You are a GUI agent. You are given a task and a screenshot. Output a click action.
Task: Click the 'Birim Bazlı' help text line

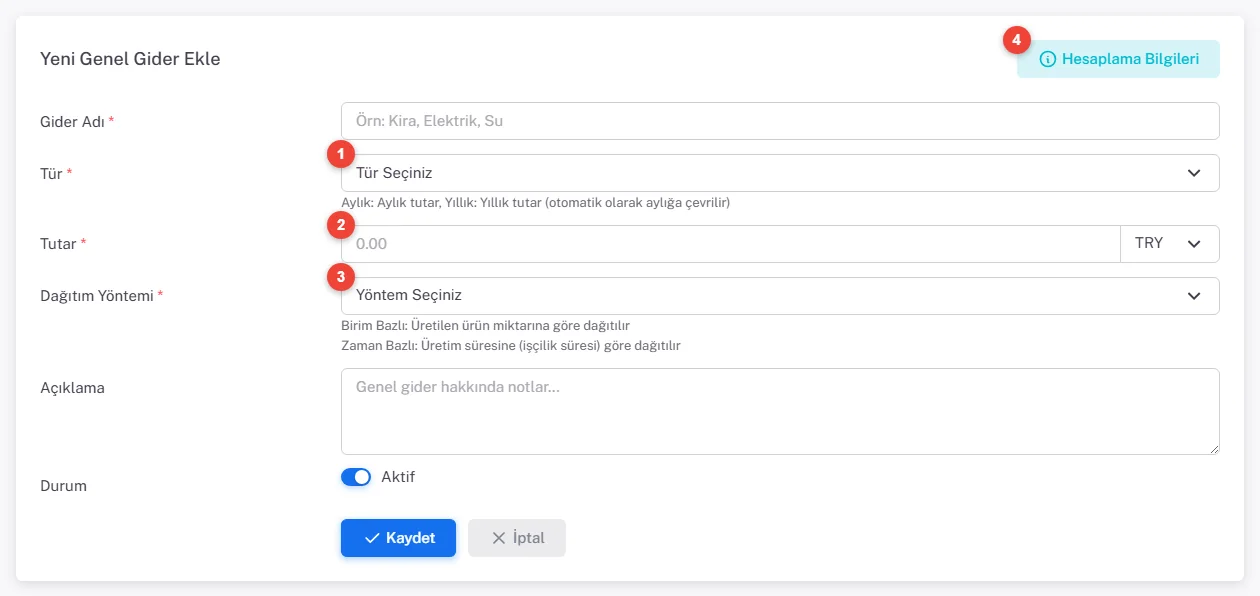[x=485, y=326]
